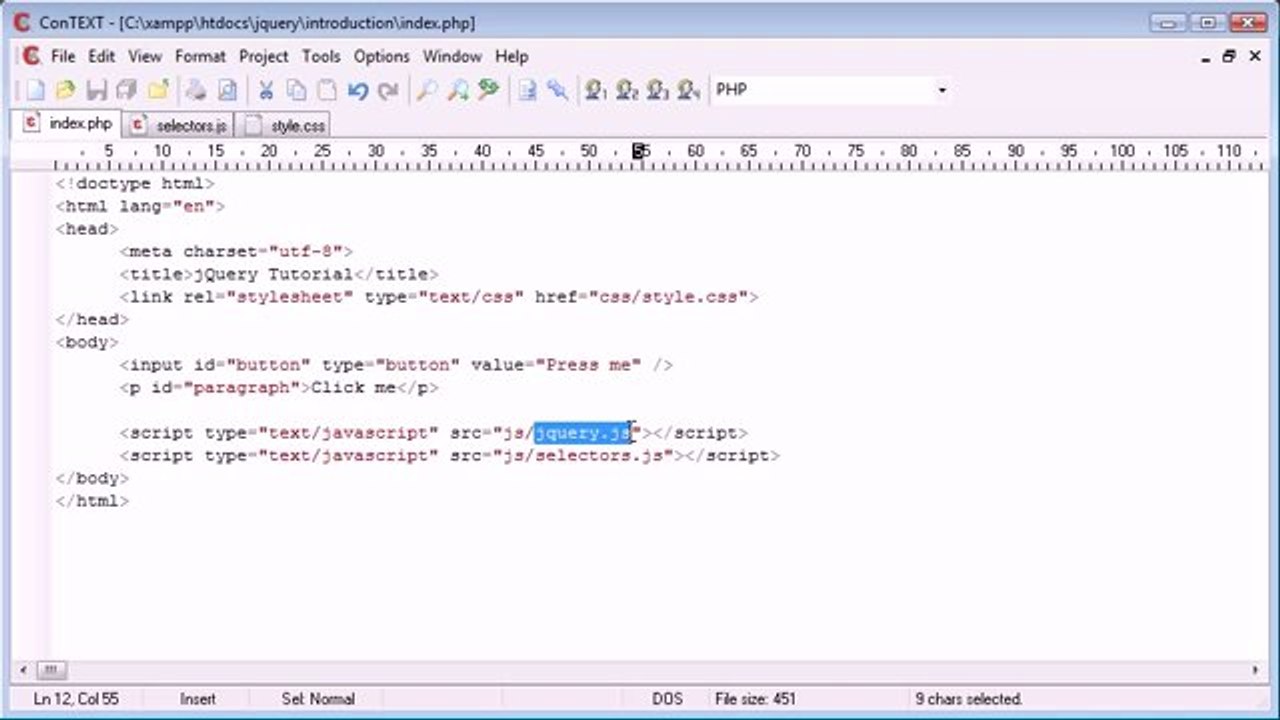Image resolution: width=1280 pixels, height=720 pixels.
Task: Open the File menu
Action: (63, 56)
